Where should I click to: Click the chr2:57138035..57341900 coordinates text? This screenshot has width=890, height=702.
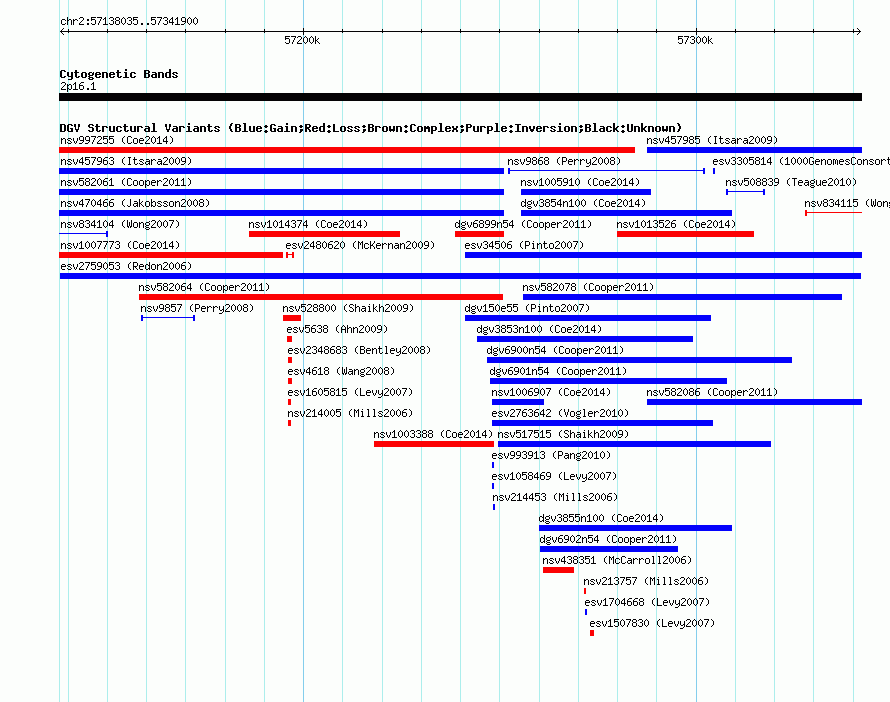point(129,21)
